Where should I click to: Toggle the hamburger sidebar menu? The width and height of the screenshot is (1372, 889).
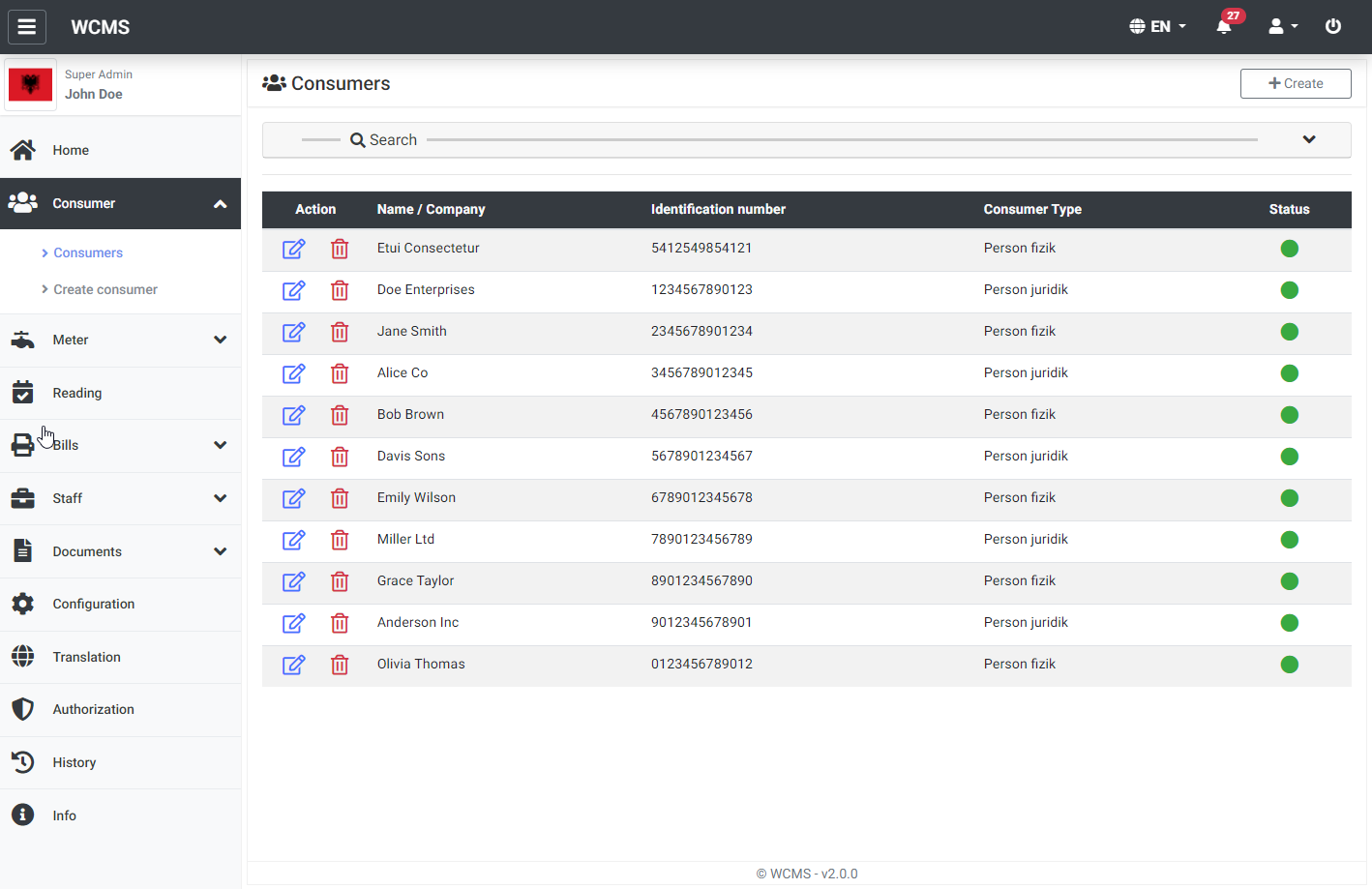27,27
